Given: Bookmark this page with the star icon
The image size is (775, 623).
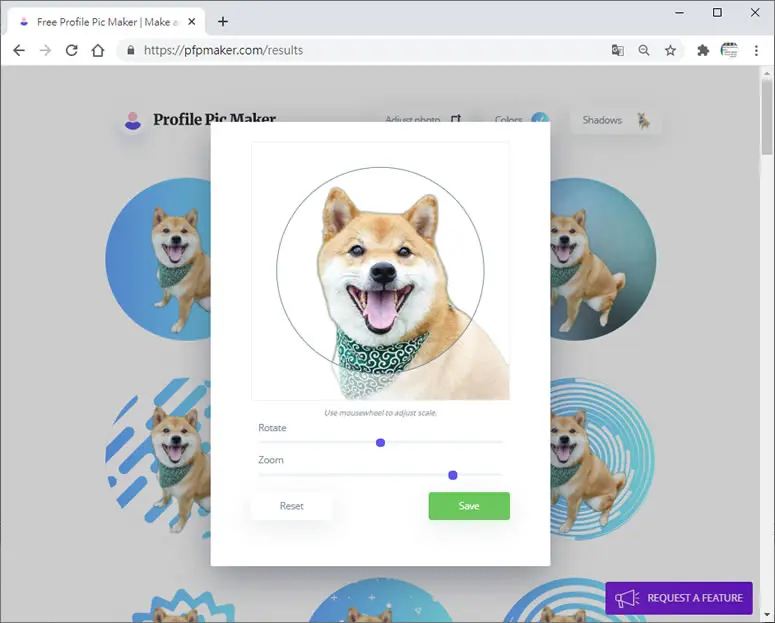Looking at the screenshot, I should pyautogui.click(x=670, y=50).
